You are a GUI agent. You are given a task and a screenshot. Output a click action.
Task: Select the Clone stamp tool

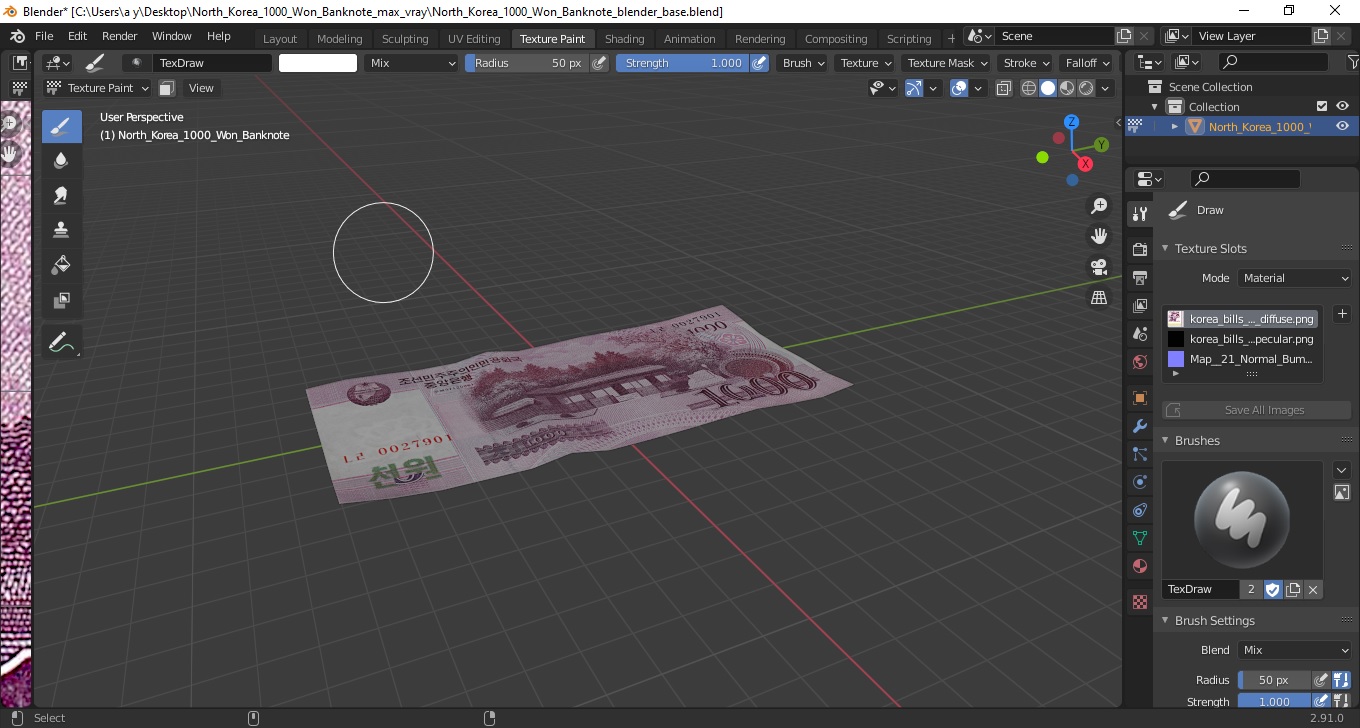click(61, 230)
